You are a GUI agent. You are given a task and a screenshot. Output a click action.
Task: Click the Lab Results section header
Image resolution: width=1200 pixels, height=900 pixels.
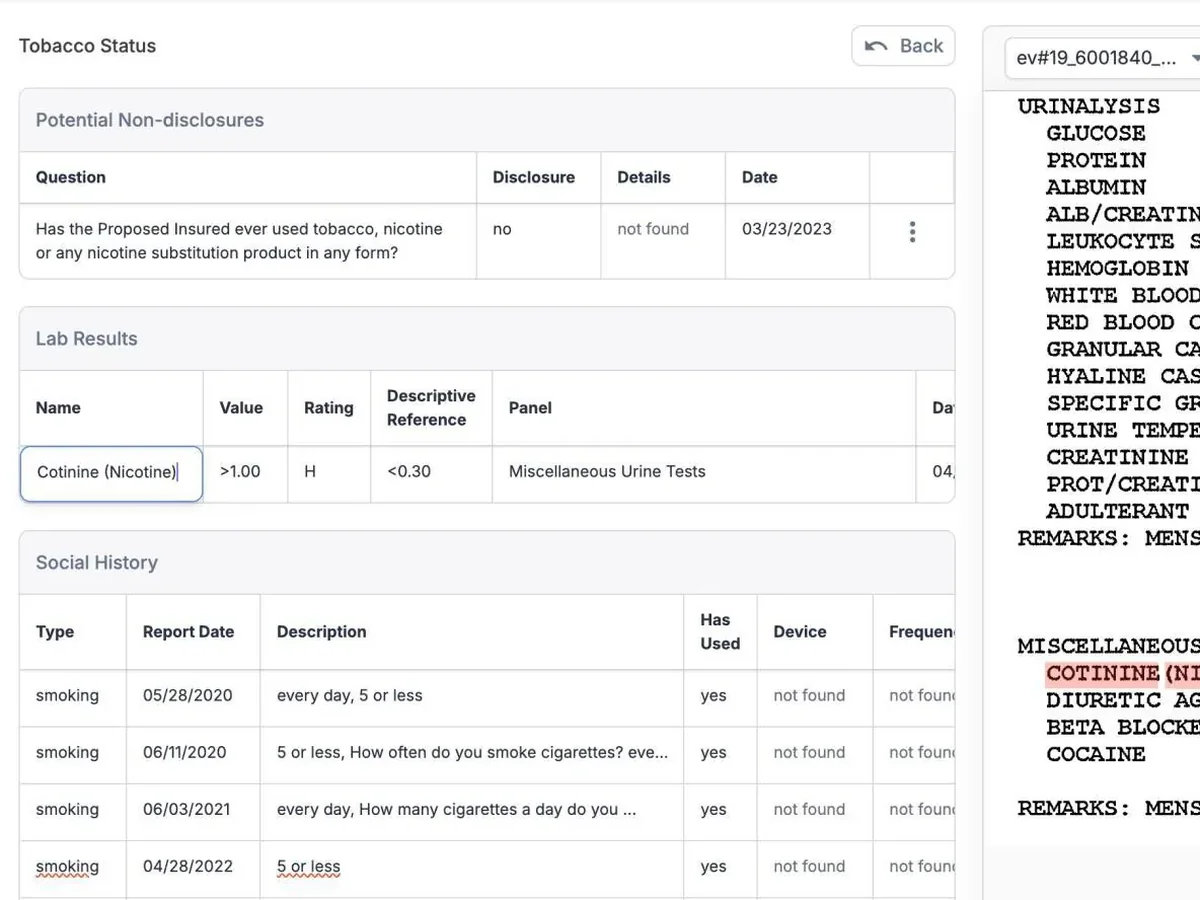click(x=87, y=339)
